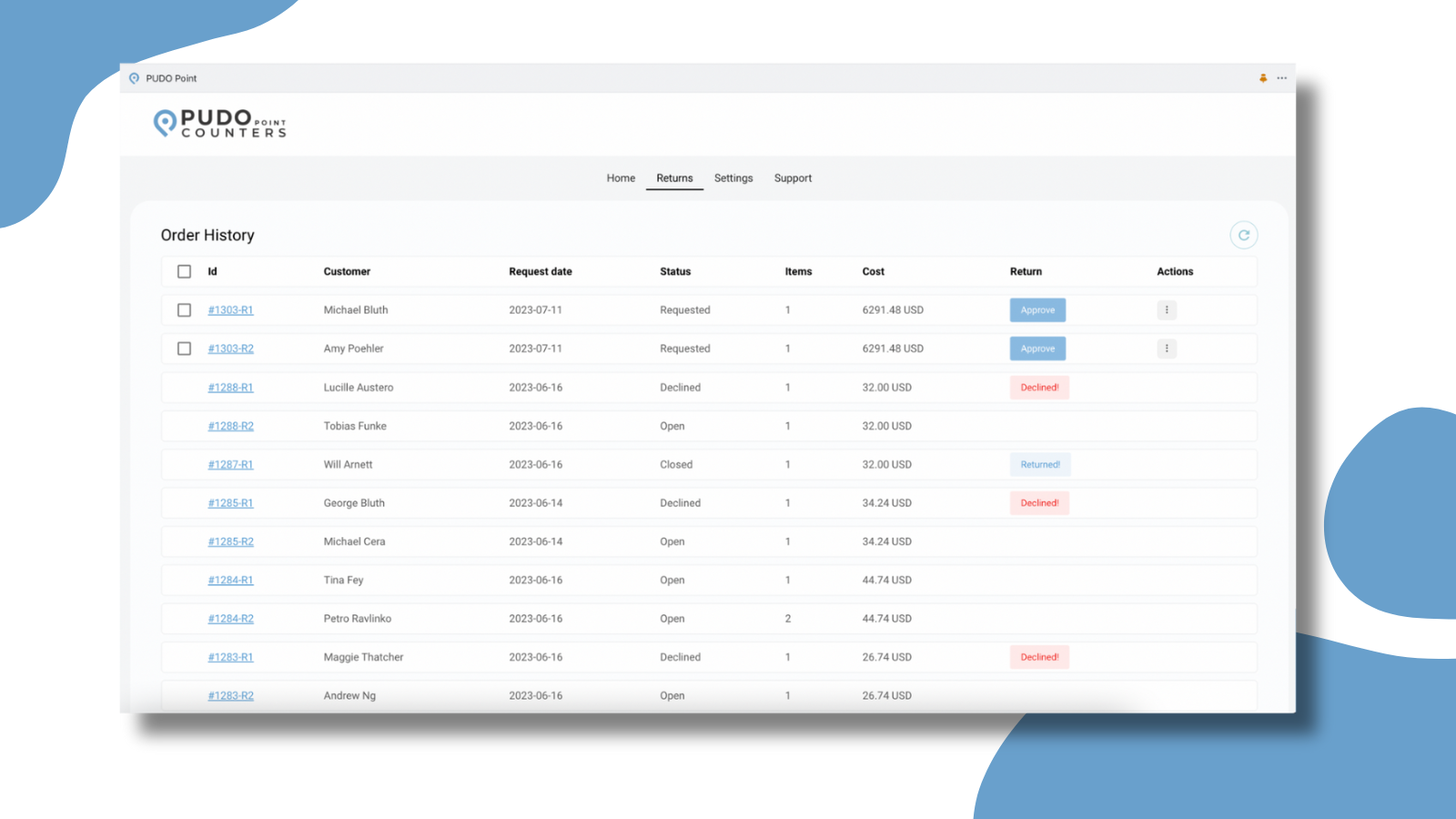Click the Request date column header
The width and height of the screenshot is (1456, 819).
pyautogui.click(x=541, y=271)
